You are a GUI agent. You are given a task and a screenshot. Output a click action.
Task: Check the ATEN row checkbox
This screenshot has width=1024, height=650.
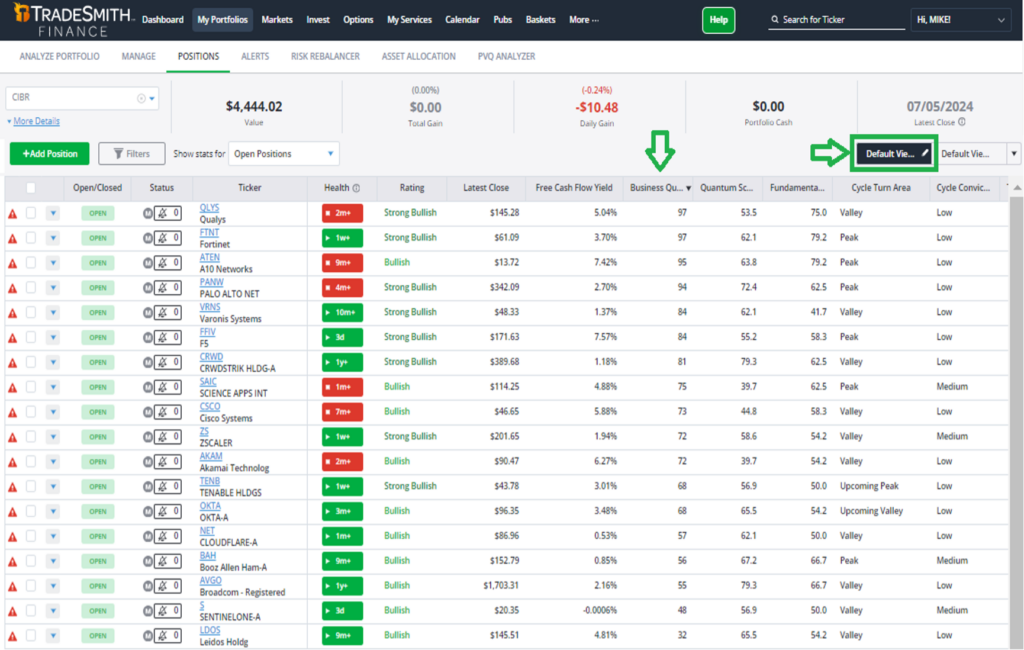coord(31,263)
